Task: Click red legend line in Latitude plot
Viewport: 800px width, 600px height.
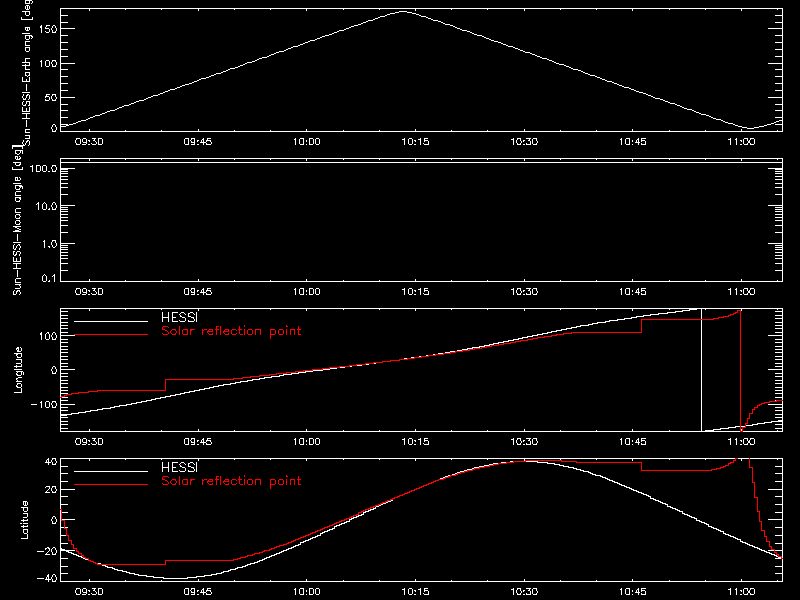Action: 111,485
